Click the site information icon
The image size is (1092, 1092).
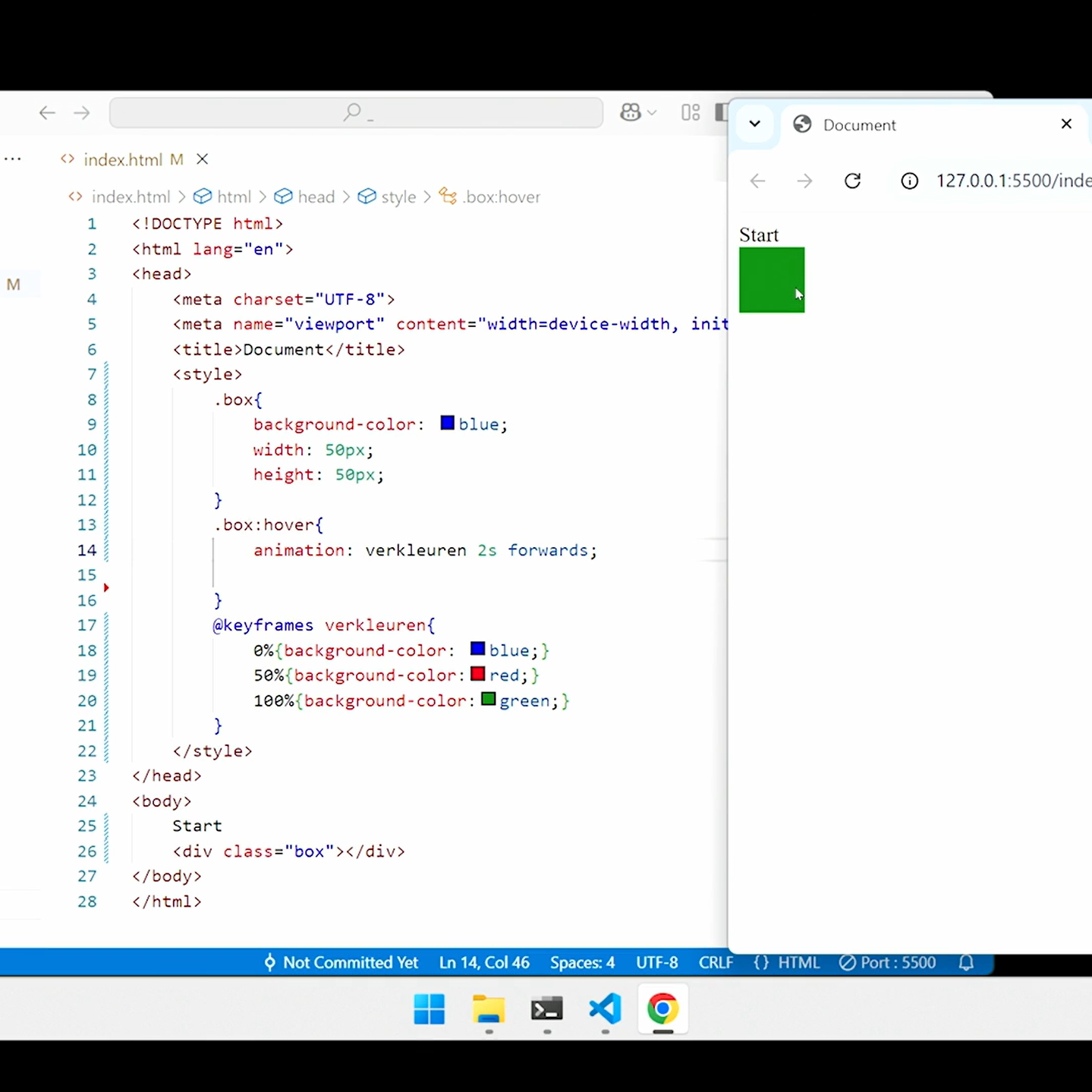coord(909,181)
